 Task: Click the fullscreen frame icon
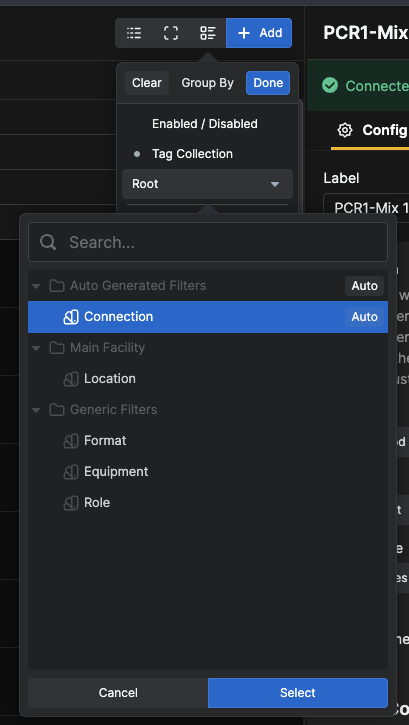click(171, 33)
